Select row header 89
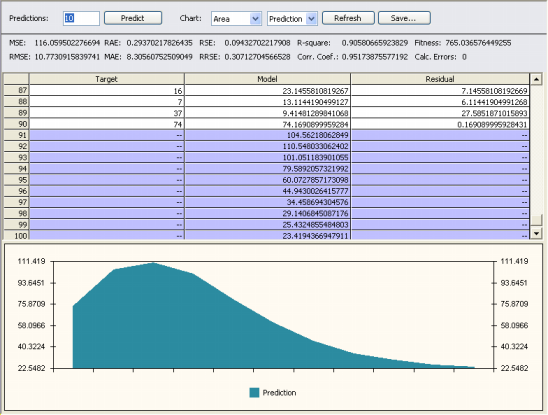The image size is (548, 415). tap(16, 113)
